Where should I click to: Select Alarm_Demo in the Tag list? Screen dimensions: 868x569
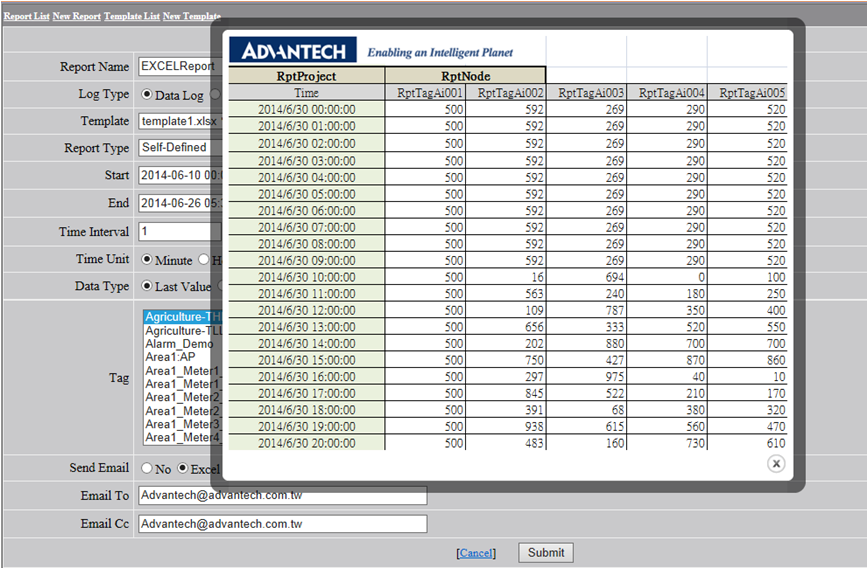tap(179, 343)
